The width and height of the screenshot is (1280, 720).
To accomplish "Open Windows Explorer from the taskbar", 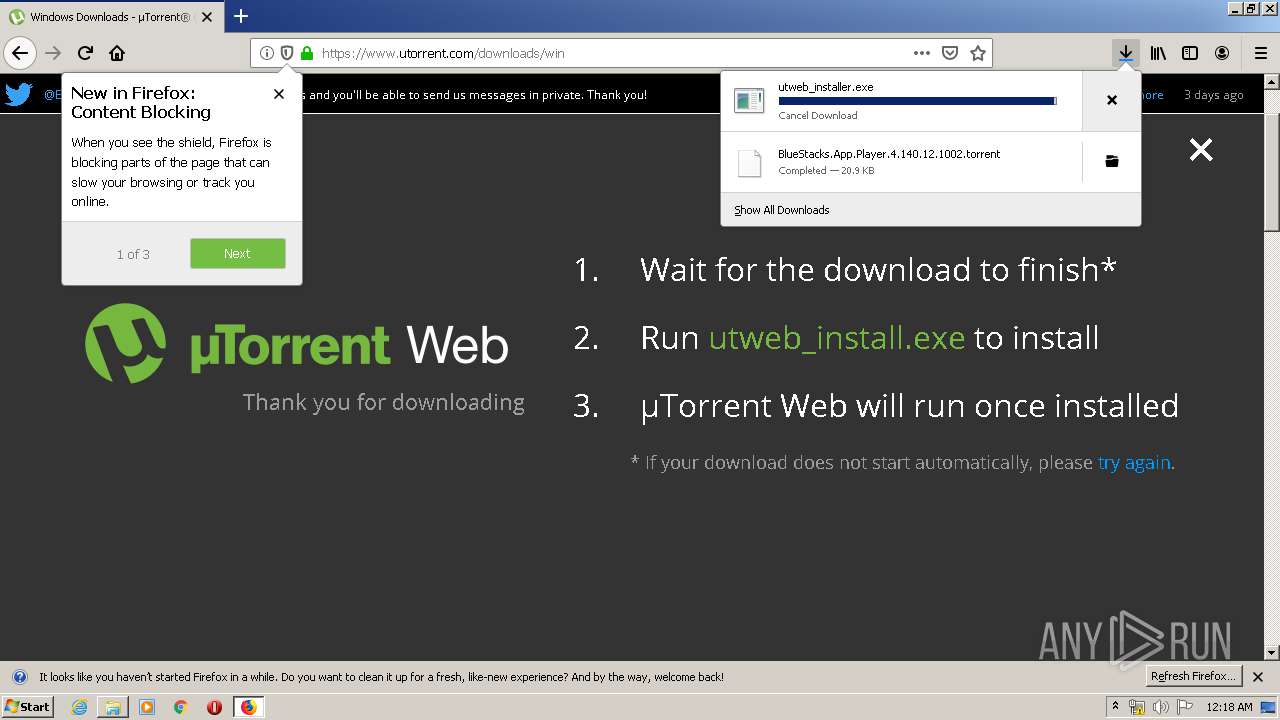I will [113, 707].
